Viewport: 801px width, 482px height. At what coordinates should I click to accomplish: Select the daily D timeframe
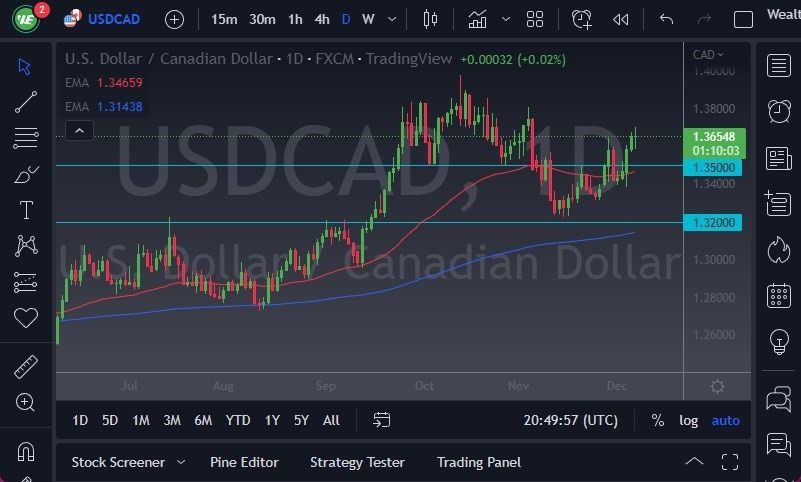346,19
